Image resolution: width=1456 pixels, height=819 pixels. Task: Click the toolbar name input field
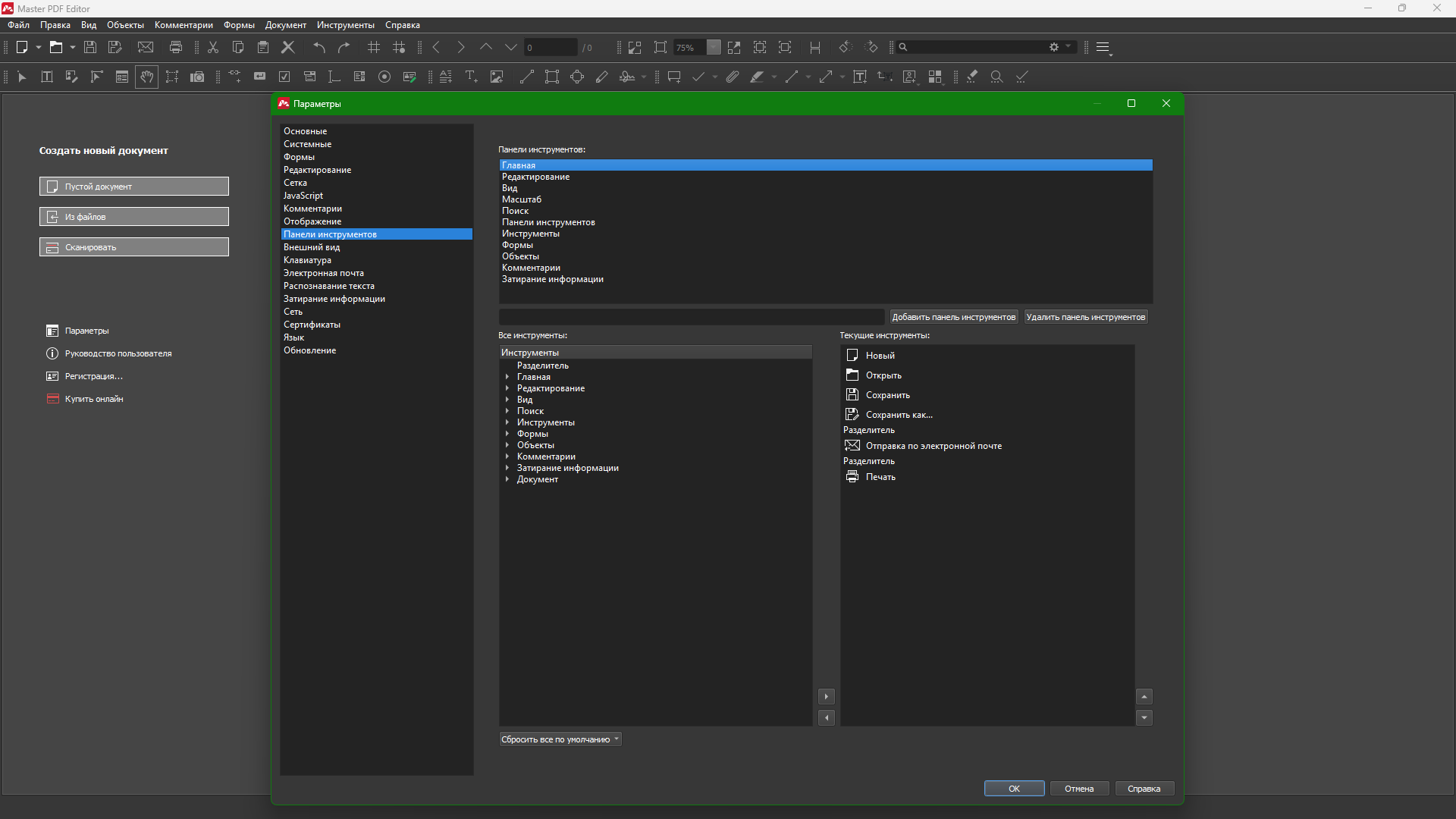coord(691,317)
